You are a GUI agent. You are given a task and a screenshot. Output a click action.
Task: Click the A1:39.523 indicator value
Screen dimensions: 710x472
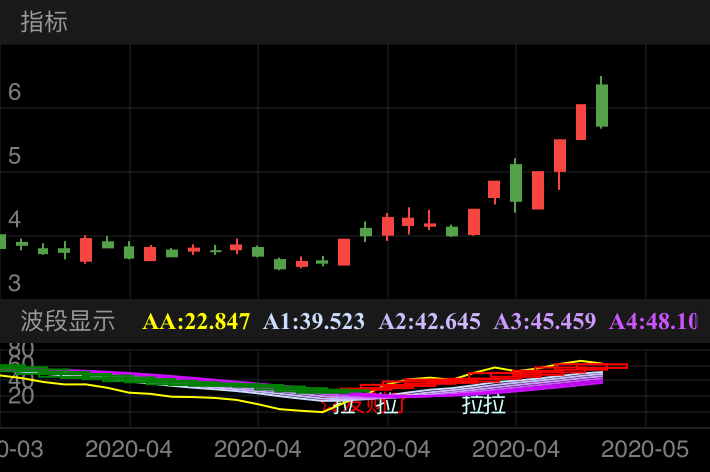[x=314, y=321]
